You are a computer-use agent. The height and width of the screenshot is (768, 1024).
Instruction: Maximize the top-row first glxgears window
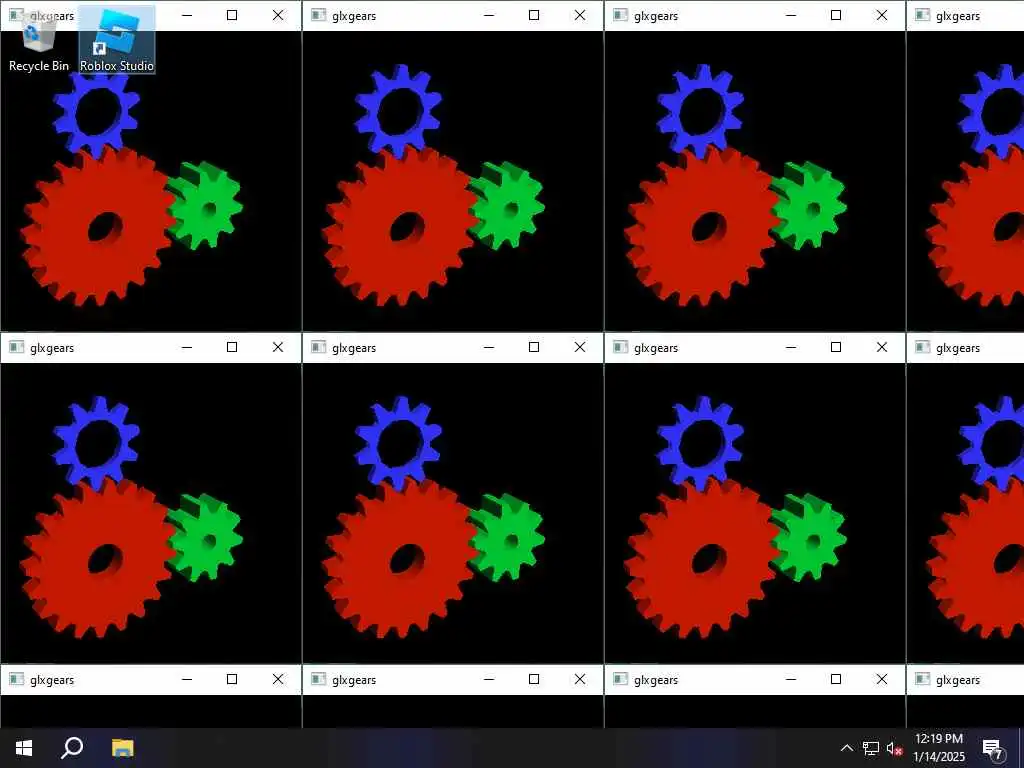pyautogui.click(x=232, y=15)
